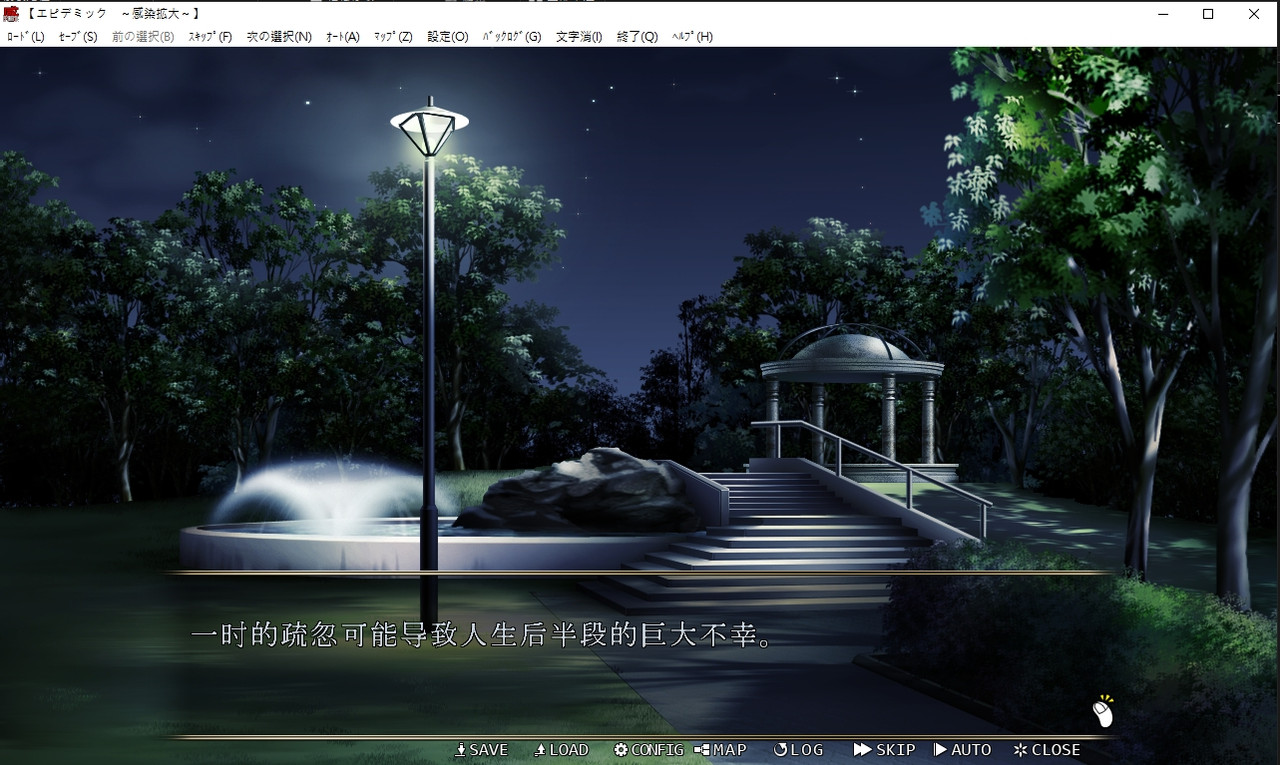Open the 設定(O) menu
This screenshot has width=1280, height=765.
coord(447,37)
